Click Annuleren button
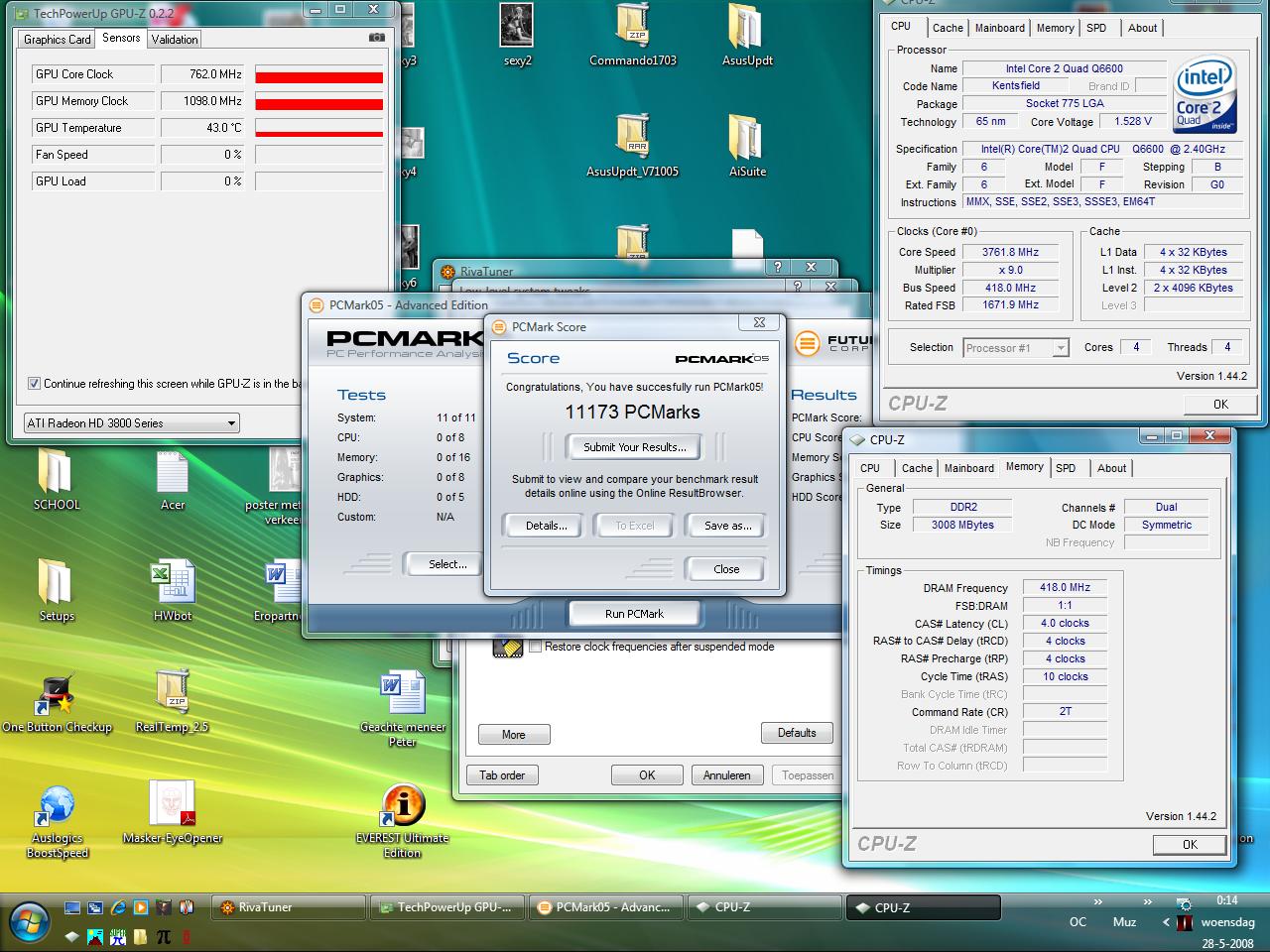 click(x=727, y=775)
